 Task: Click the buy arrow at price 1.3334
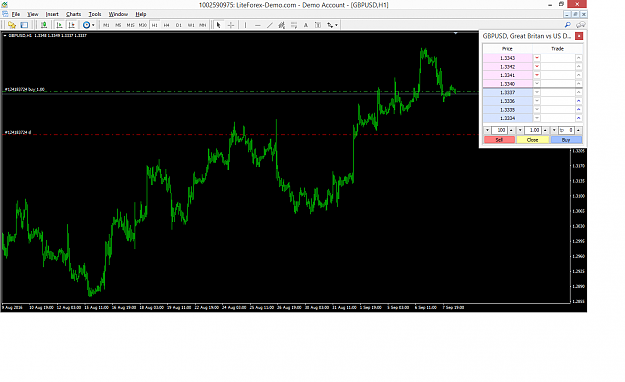(579, 118)
